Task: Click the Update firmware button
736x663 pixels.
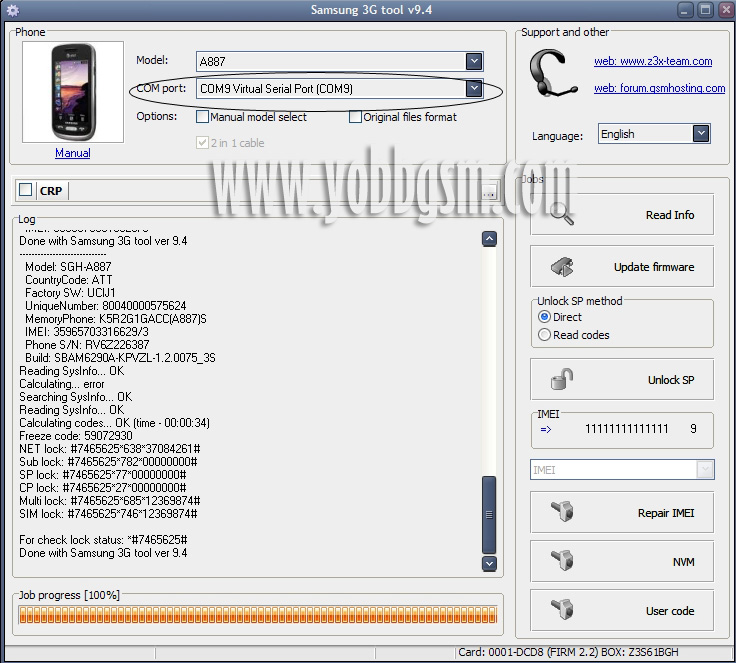Action: (x=622, y=267)
